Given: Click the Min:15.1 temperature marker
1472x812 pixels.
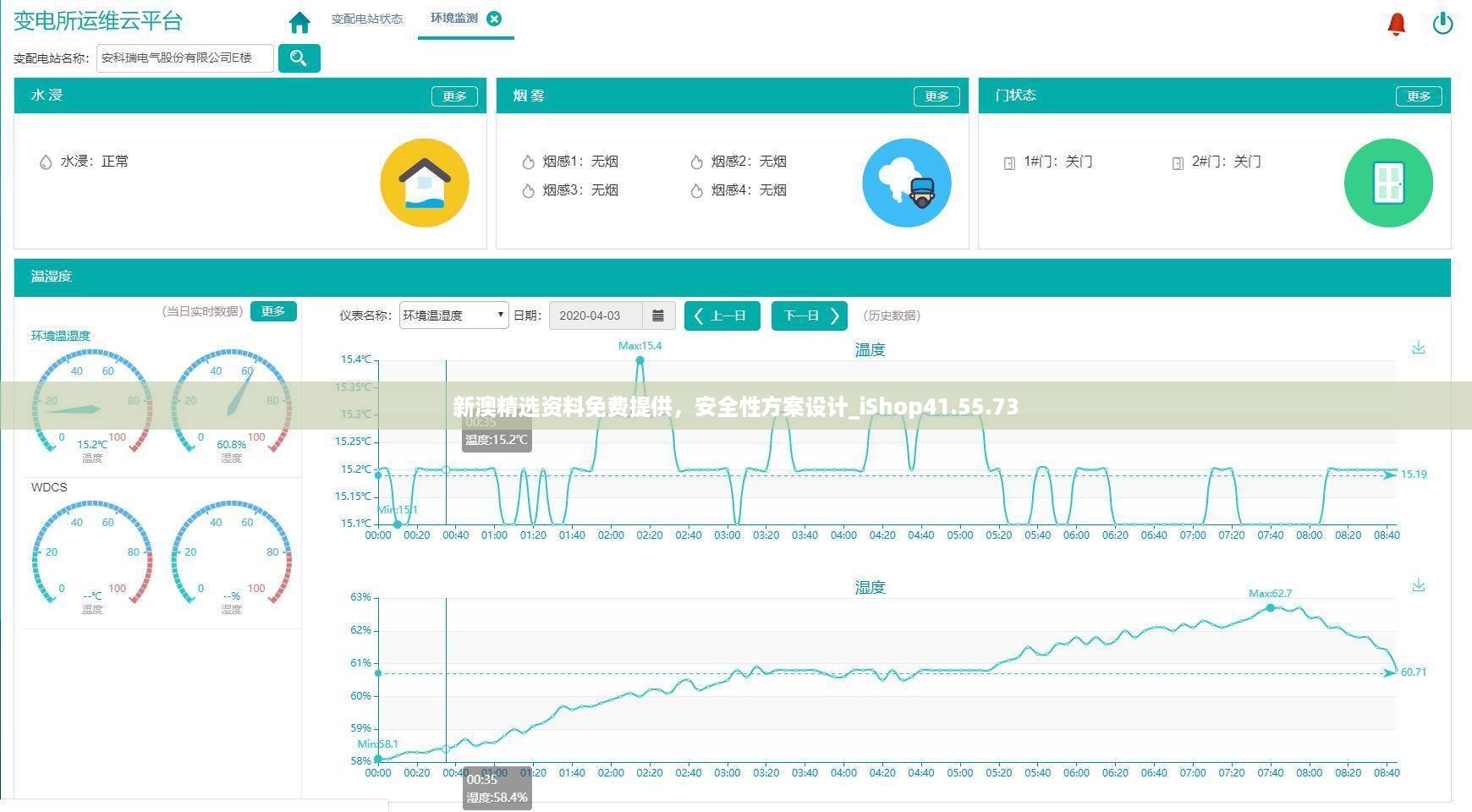Looking at the screenshot, I should 398,524.
